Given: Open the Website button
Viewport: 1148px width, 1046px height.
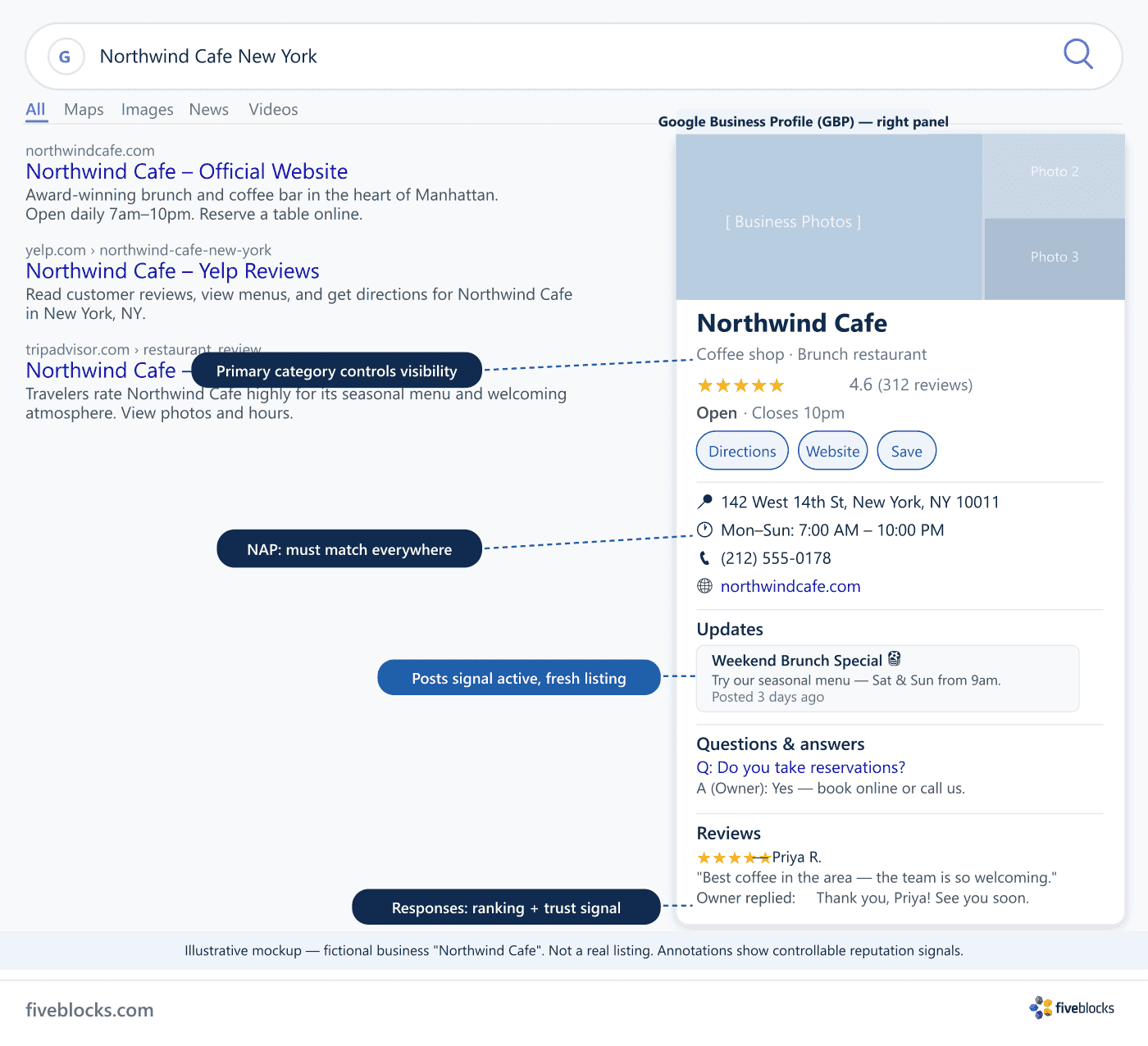Looking at the screenshot, I should point(833,451).
